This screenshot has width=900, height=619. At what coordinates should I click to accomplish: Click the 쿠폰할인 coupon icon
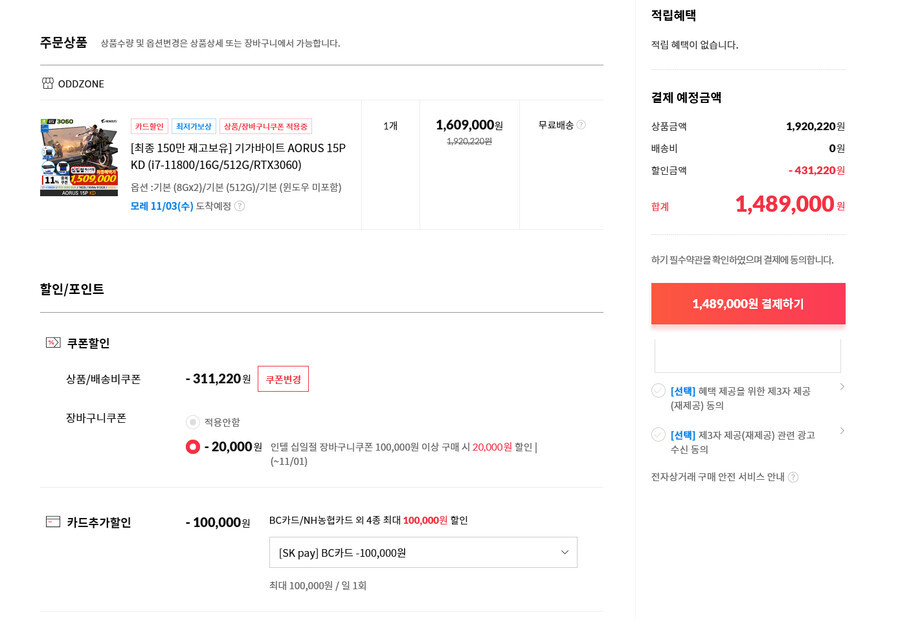[x=53, y=343]
